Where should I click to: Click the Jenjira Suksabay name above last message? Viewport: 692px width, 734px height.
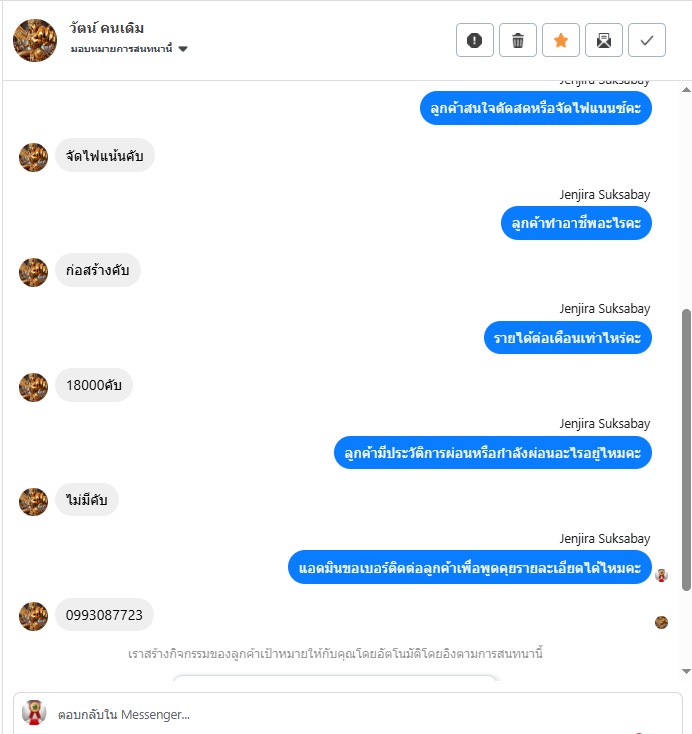pyautogui.click(x=604, y=539)
